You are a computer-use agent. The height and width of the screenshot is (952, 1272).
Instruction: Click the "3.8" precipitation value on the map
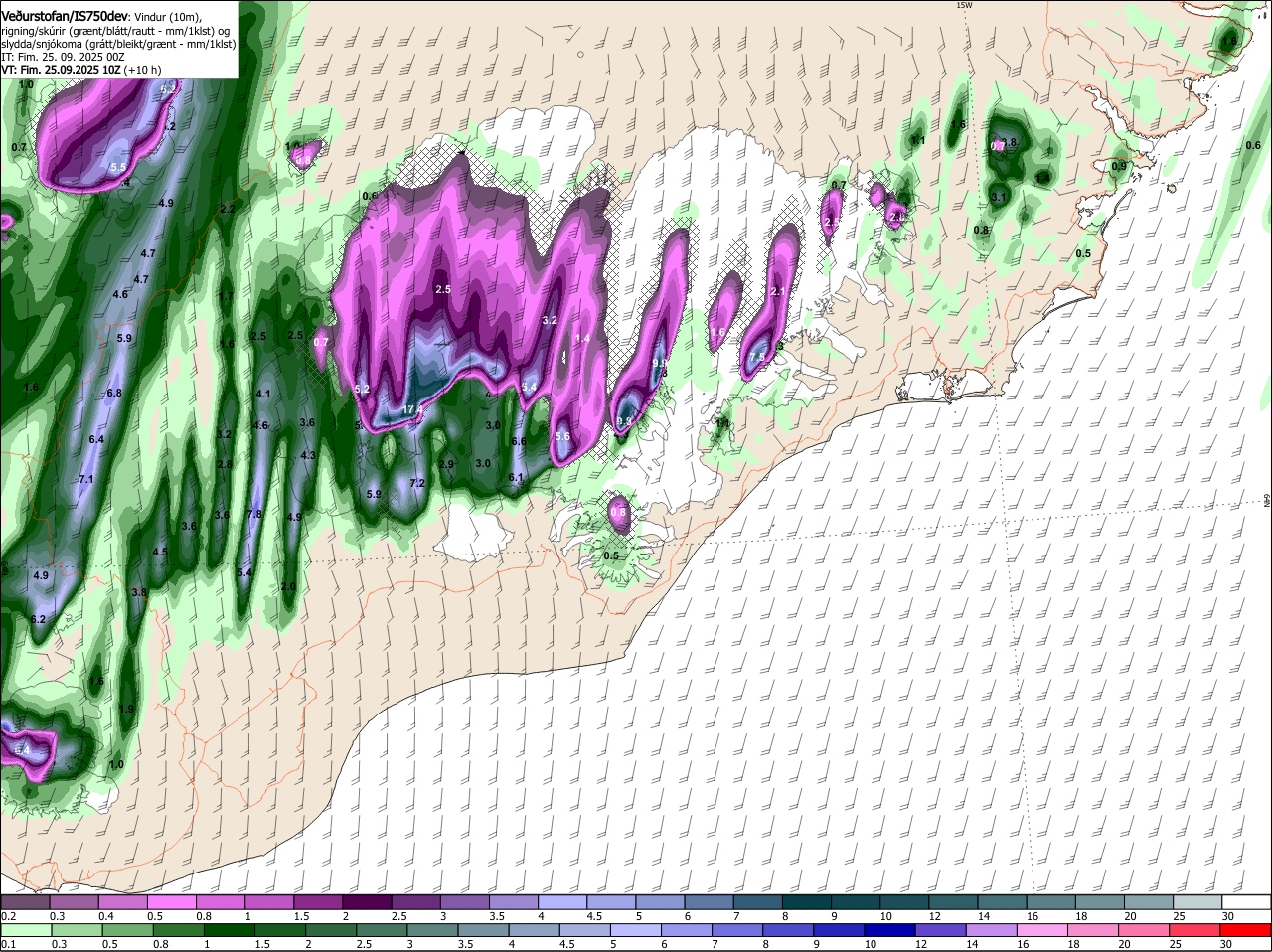(139, 592)
